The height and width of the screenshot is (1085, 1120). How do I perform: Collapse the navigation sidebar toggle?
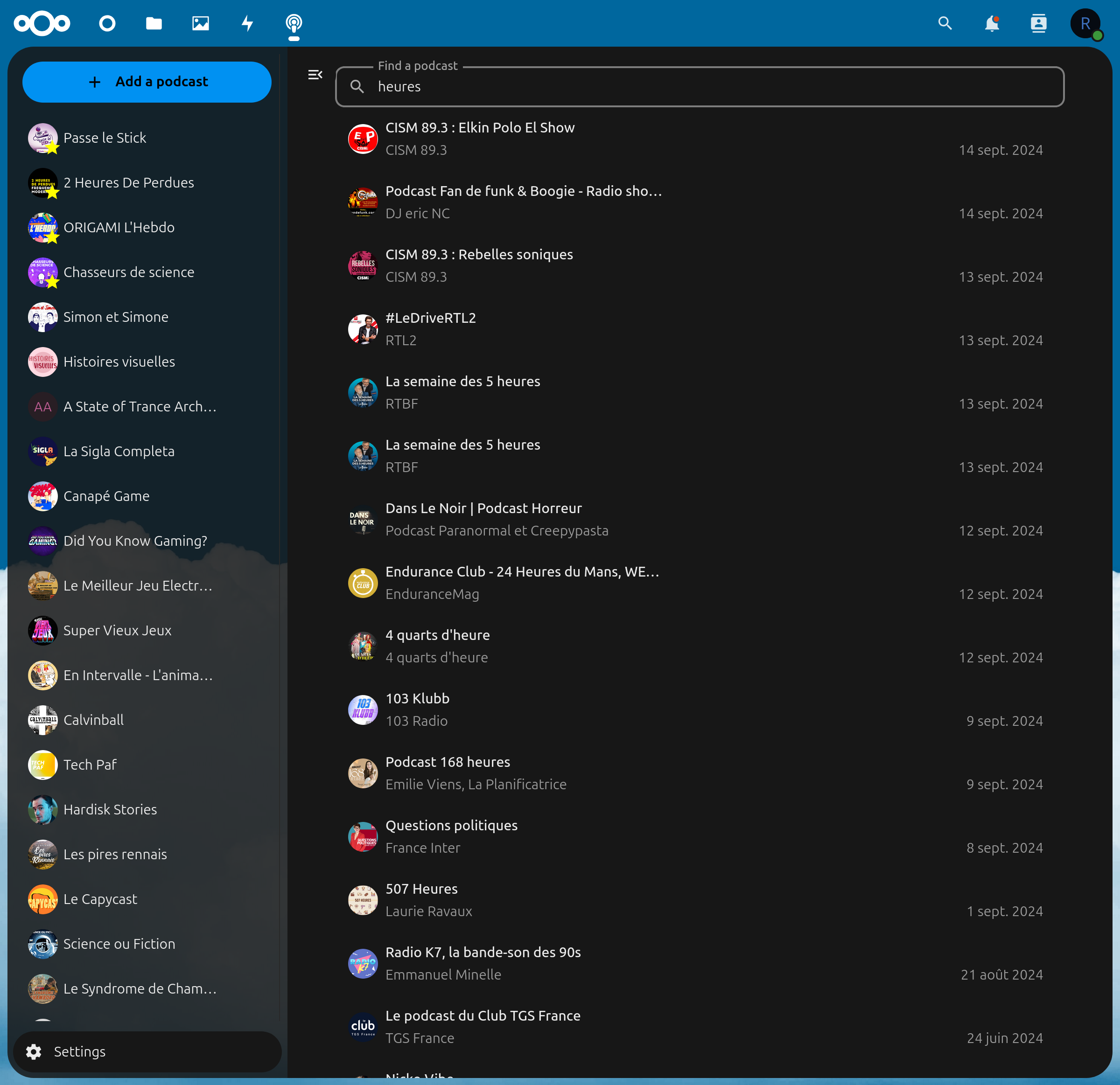pyautogui.click(x=315, y=75)
